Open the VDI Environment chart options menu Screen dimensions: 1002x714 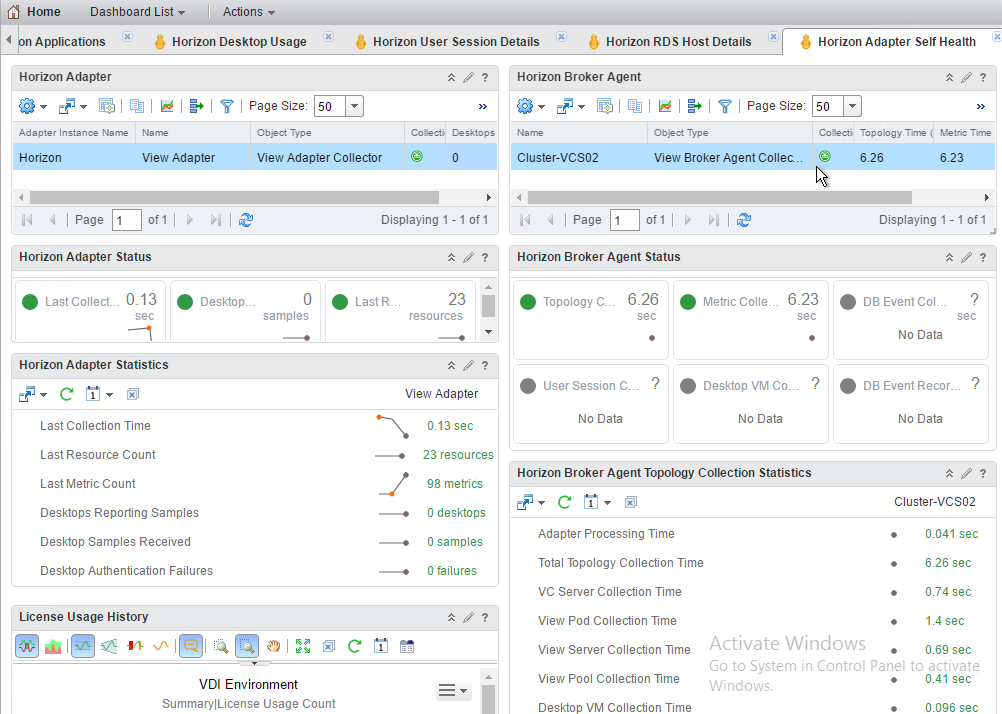[x=453, y=690]
